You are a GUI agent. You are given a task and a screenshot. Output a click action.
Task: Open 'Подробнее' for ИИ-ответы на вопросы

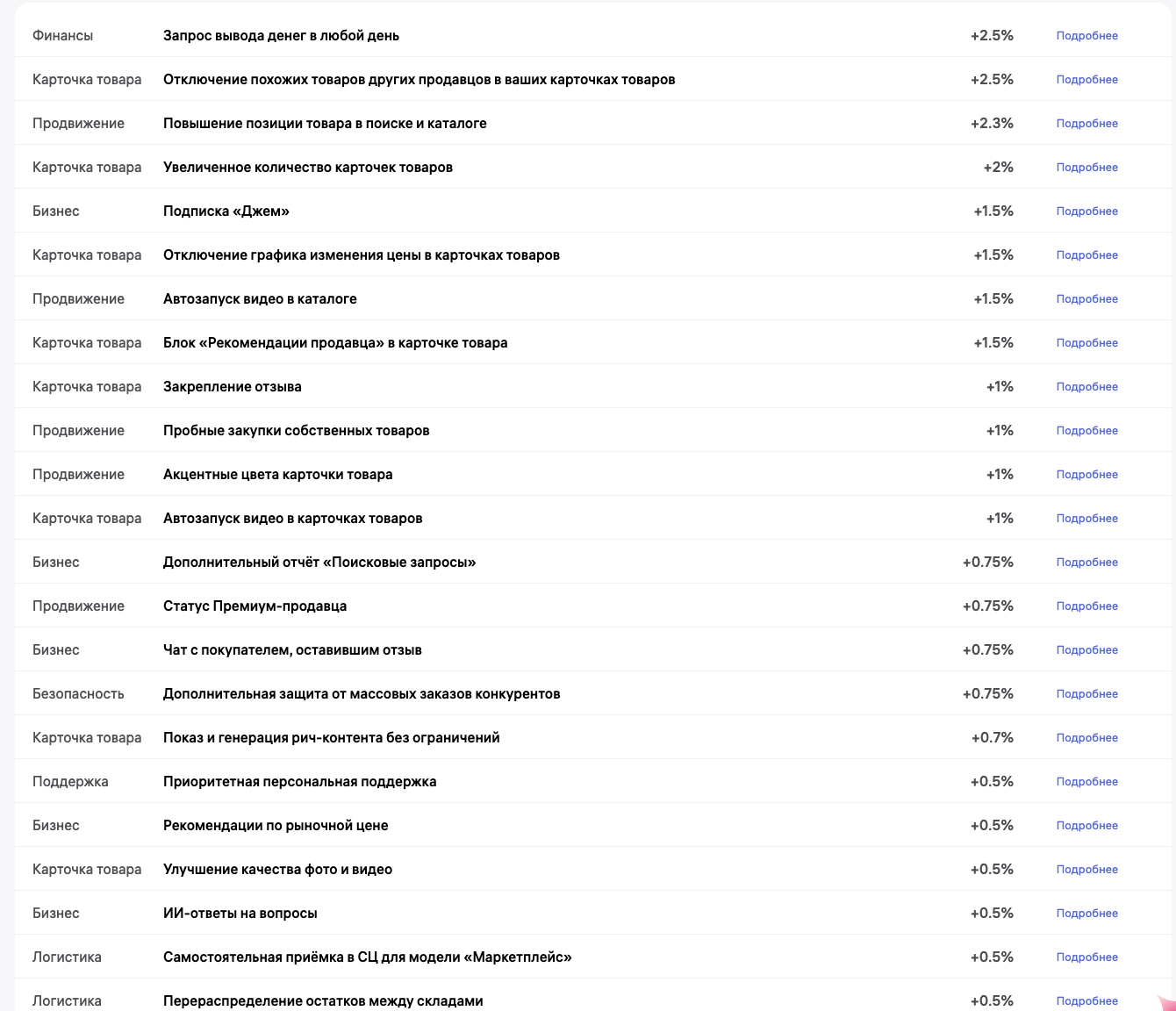coord(1086,914)
